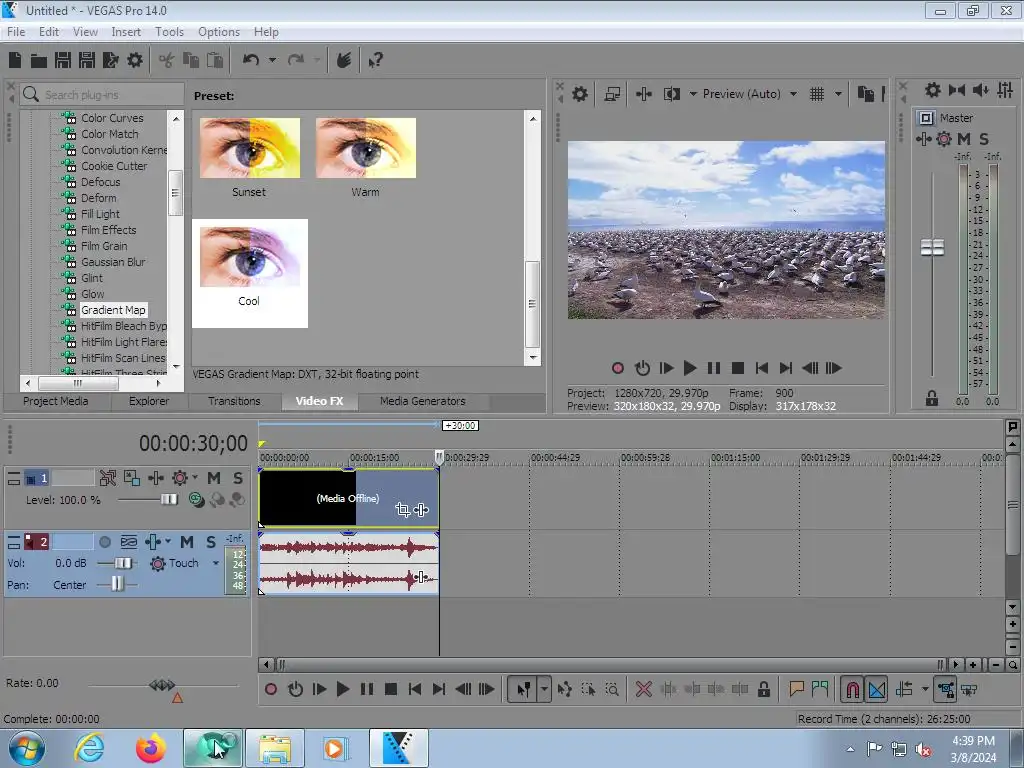The image size is (1024, 768).
Task: Toggle snapping magnet button
Action: 852,689
